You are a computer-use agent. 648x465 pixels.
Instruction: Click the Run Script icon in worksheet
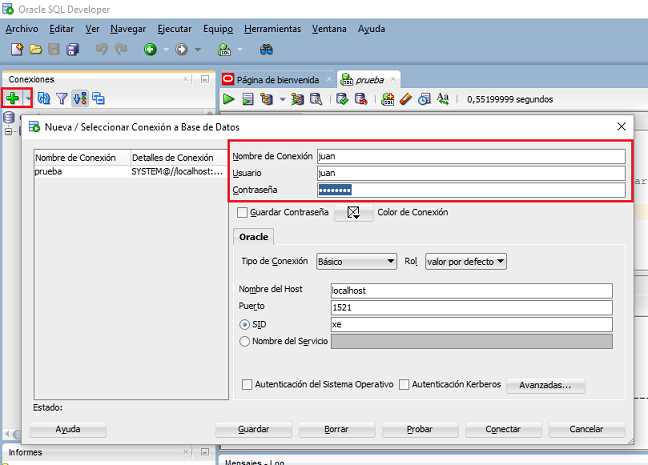(248, 99)
